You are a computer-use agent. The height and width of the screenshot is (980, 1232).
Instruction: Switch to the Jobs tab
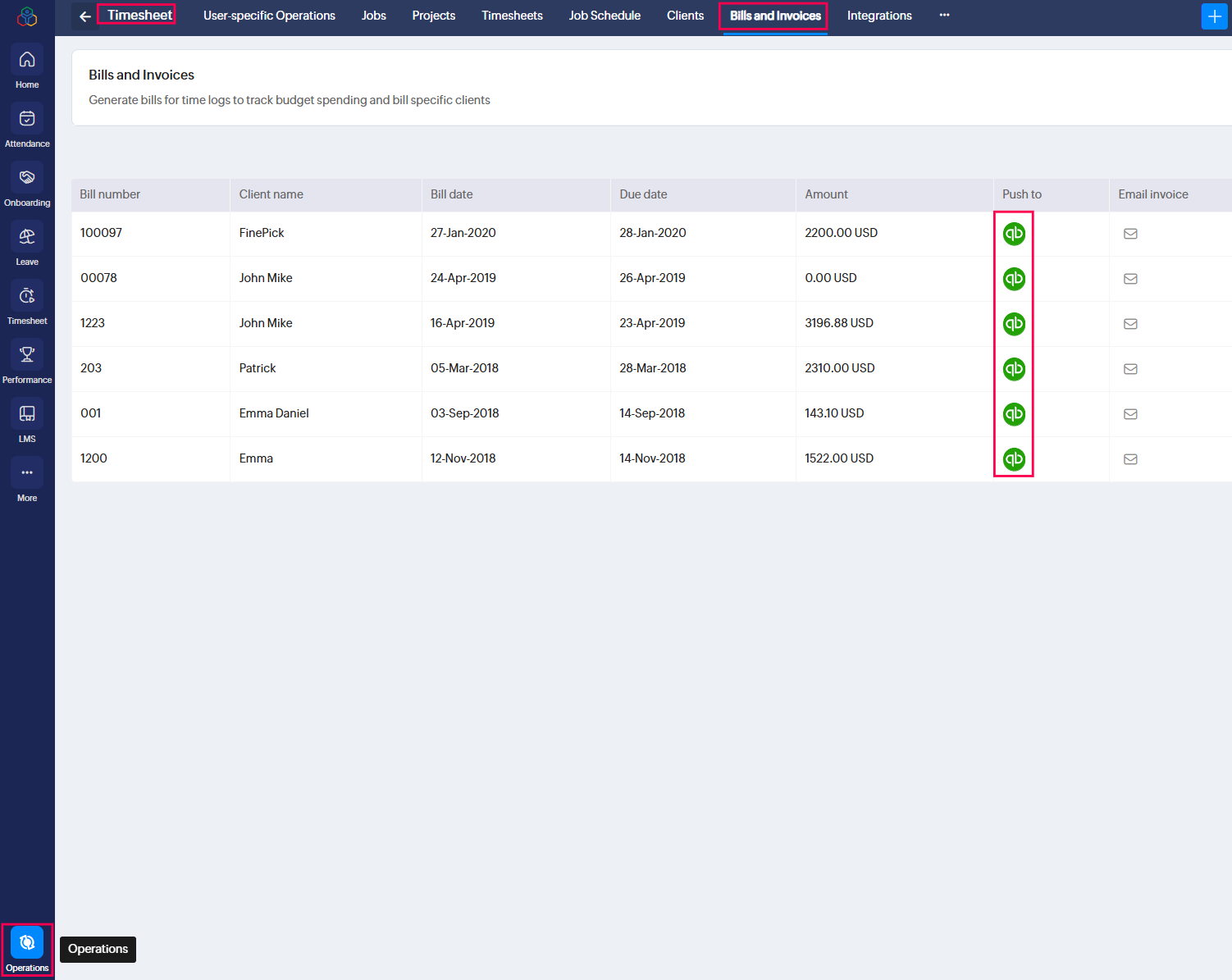[x=374, y=16]
